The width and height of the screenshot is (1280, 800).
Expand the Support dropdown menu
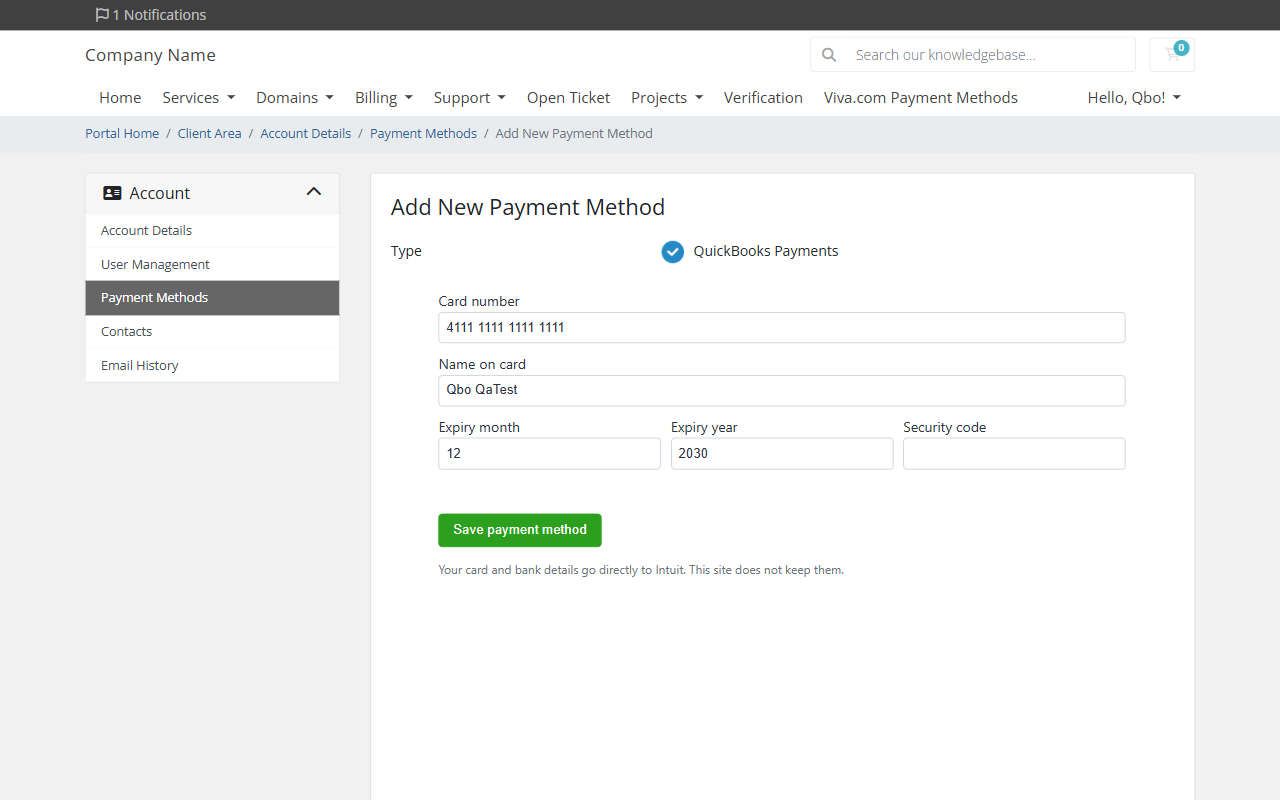470,98
